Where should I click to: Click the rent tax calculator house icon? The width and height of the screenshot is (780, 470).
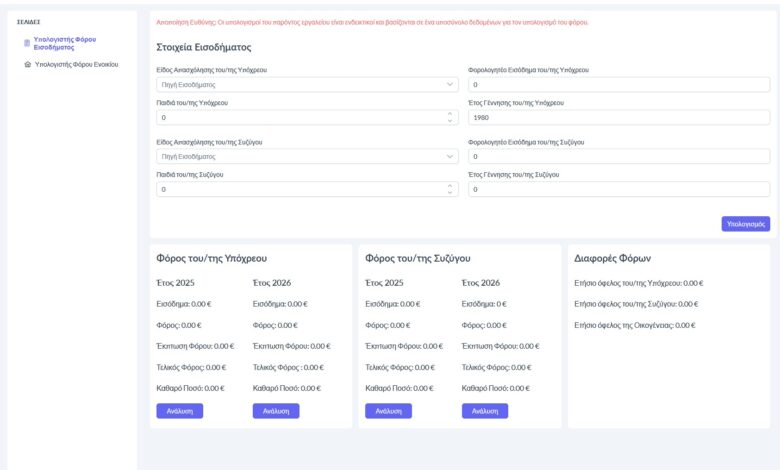[27, 64]
